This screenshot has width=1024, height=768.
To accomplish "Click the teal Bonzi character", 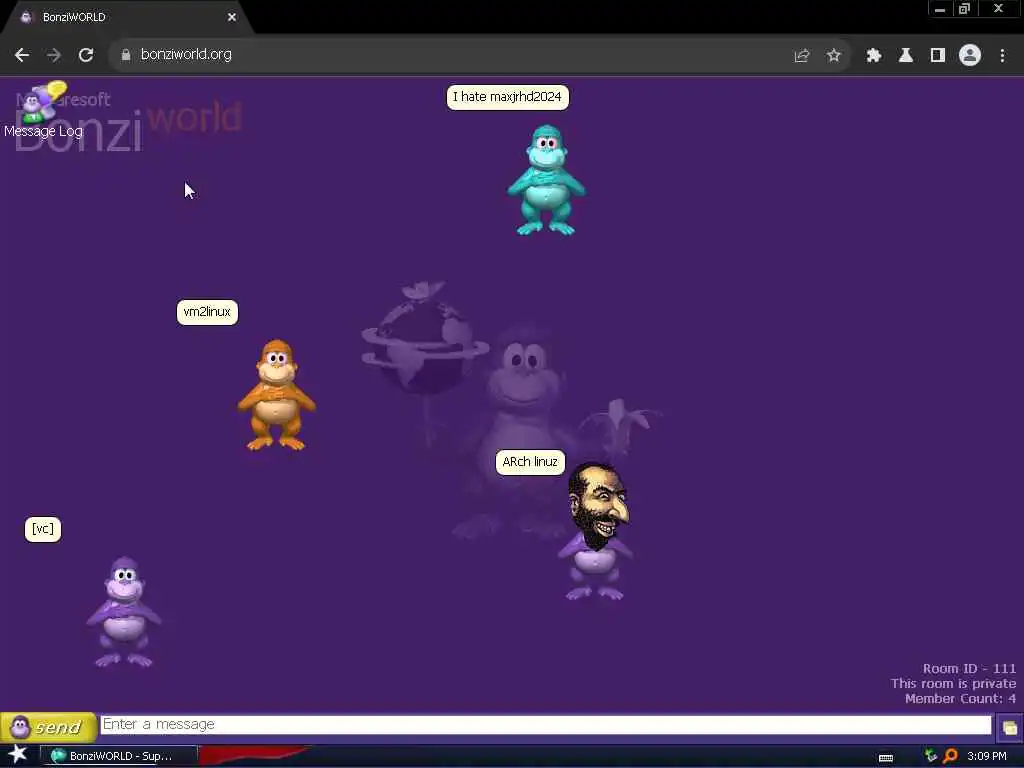I will [x=546, y=180].
